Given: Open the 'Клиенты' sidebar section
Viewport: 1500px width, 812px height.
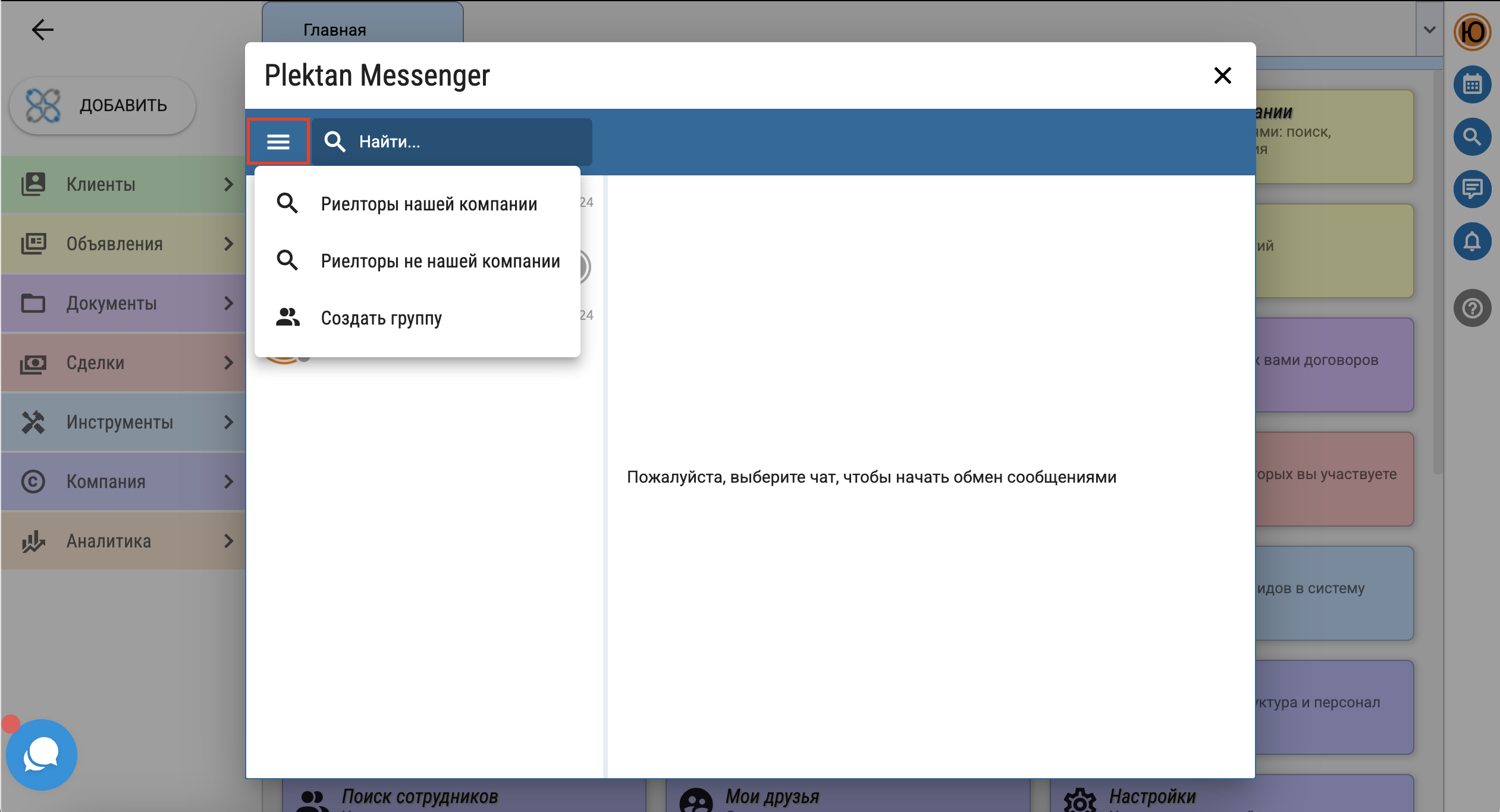Looking at the screenshot, I should pyautogui.click(x=123, y=184).
